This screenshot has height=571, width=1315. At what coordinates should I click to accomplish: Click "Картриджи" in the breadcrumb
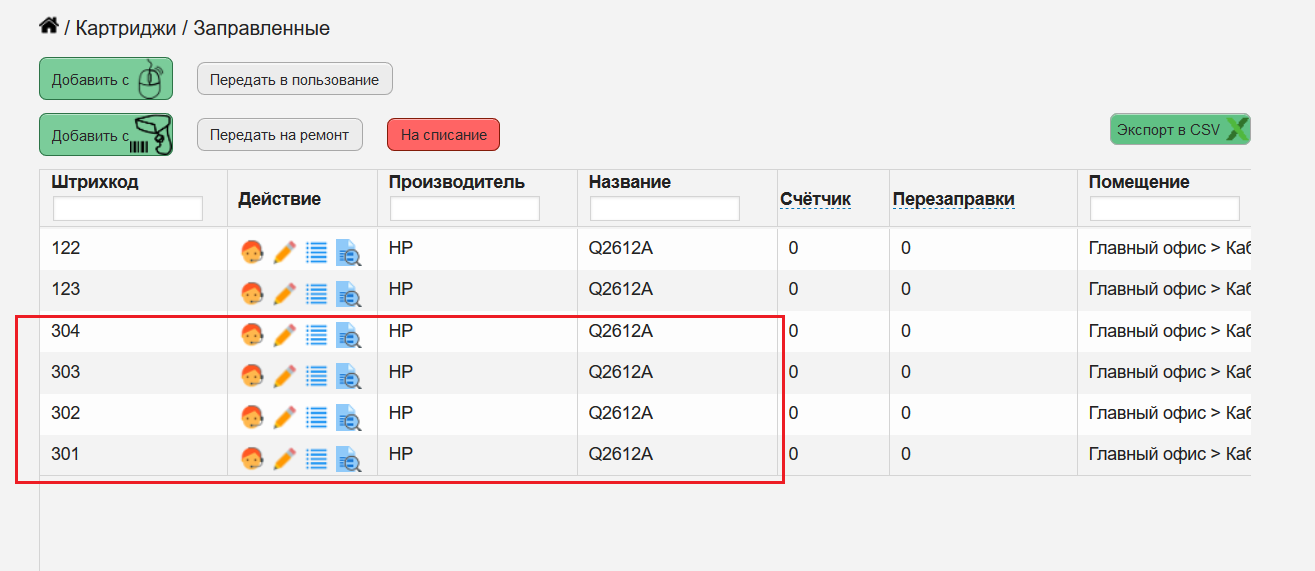click(x=125, y=28)
